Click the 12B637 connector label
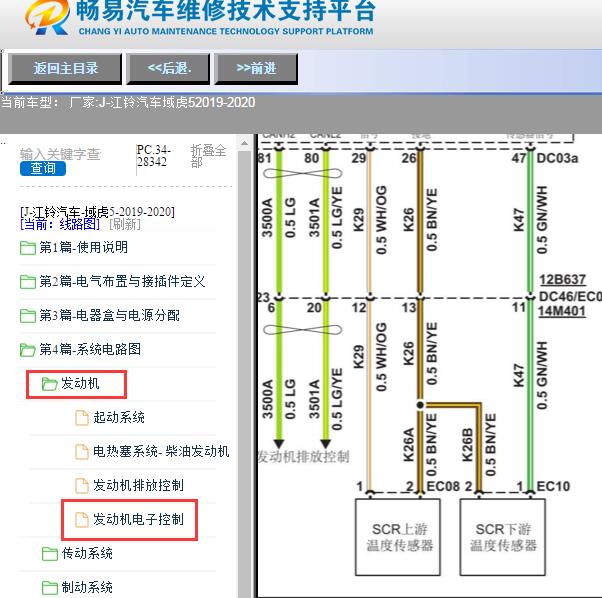Screen dimensions: 602x598 click(x=562, y=279)
